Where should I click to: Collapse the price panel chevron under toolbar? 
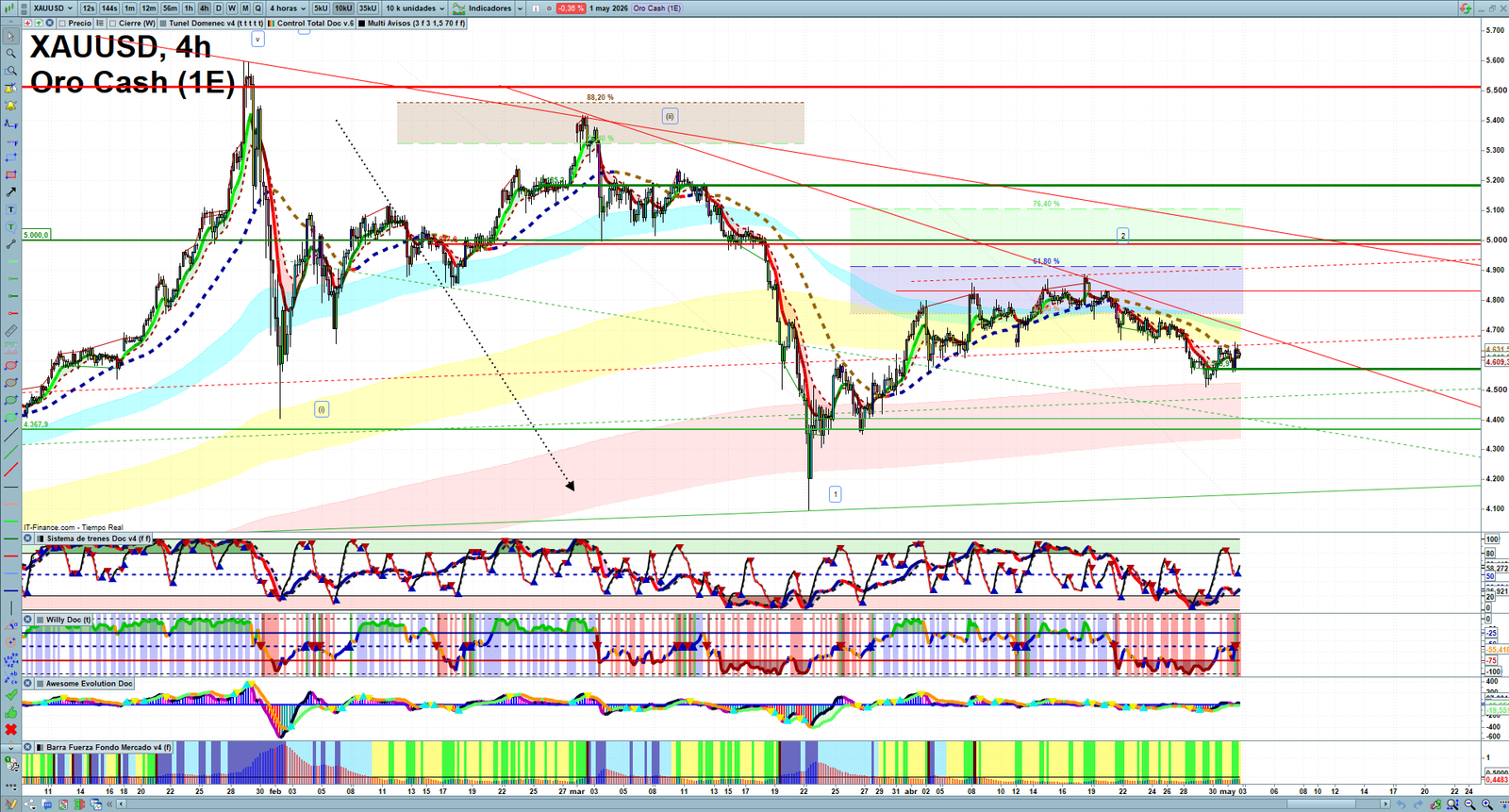coord(10,23)
